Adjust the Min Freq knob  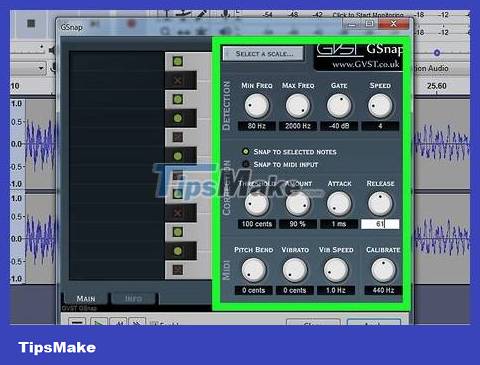tap(257, 106)
